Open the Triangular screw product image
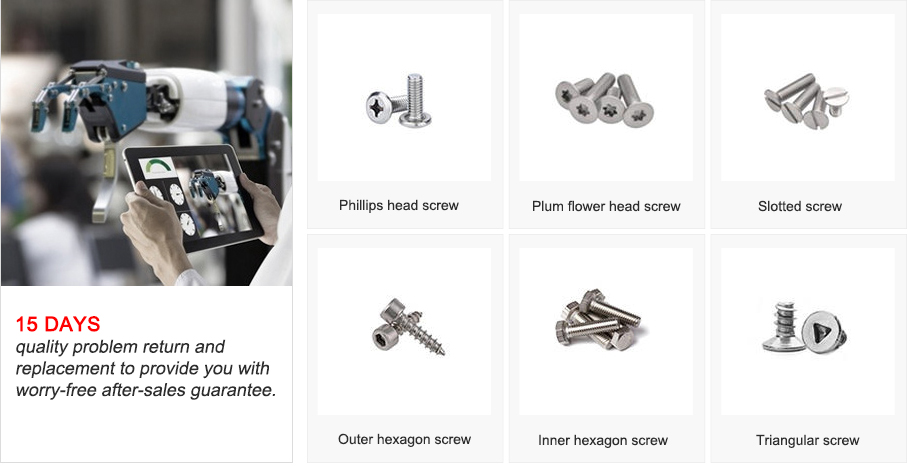The height and width of the screenshot is (466, 908). coord(808,332)
